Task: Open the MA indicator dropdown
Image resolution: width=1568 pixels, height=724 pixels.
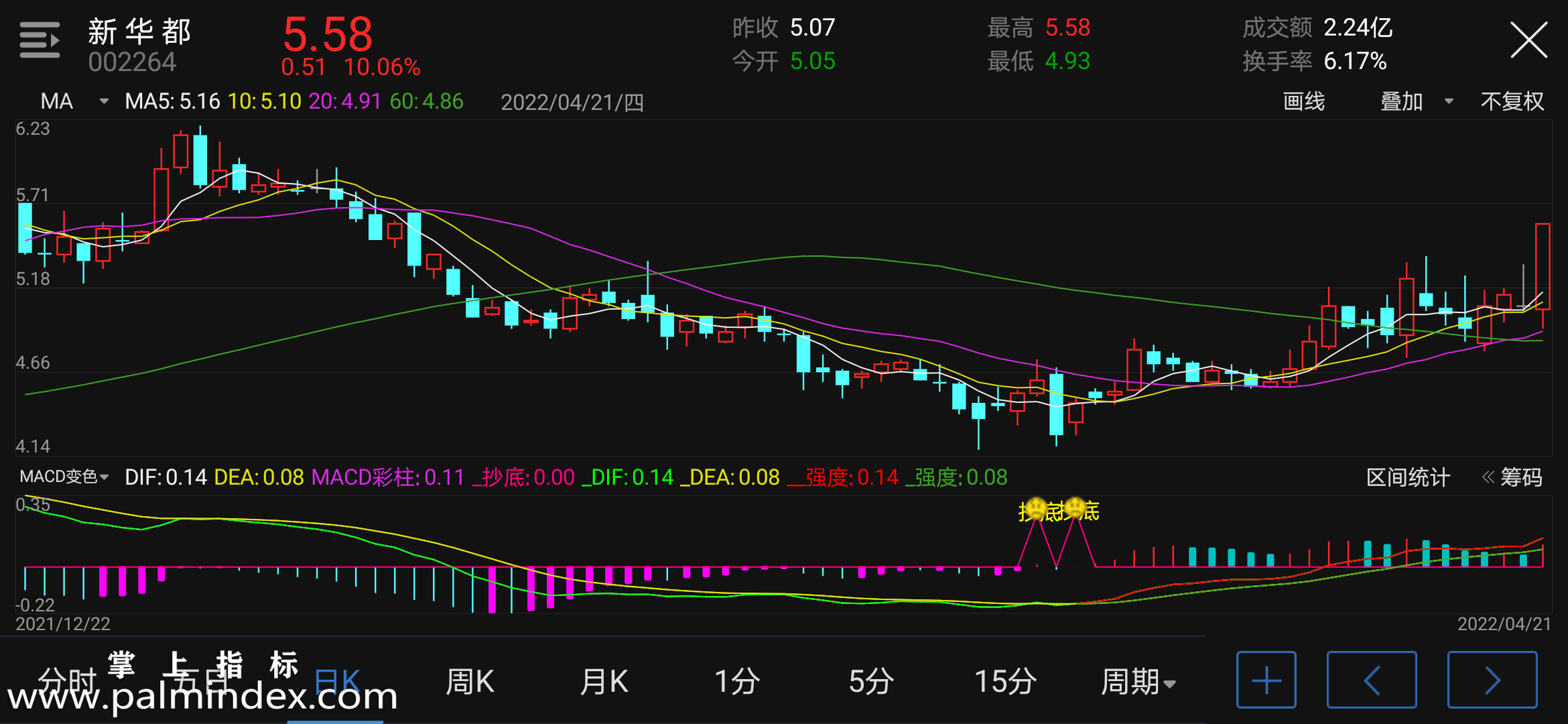Action: point(74,101)
